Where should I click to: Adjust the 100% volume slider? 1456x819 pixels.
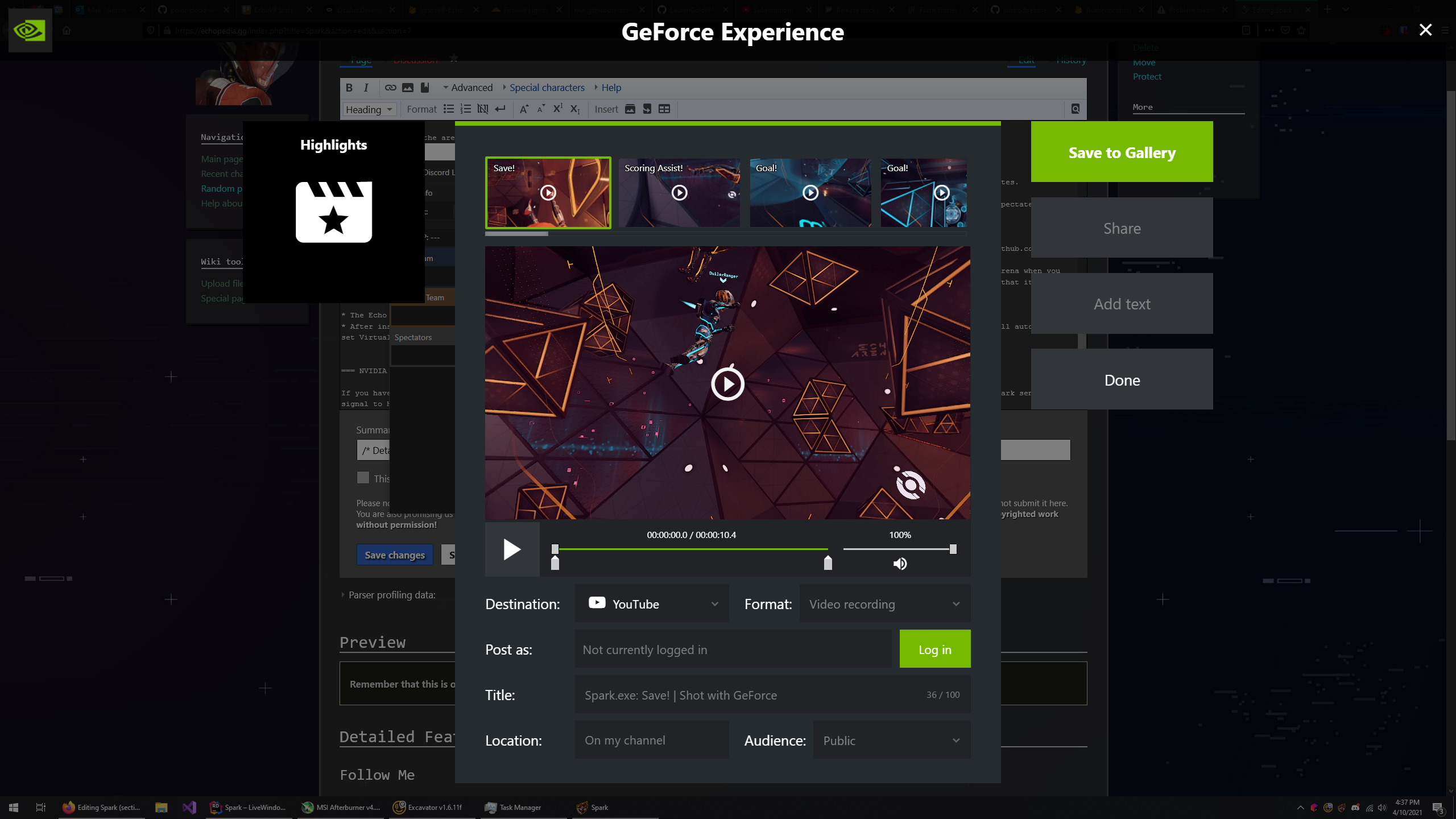pos(899,549)
